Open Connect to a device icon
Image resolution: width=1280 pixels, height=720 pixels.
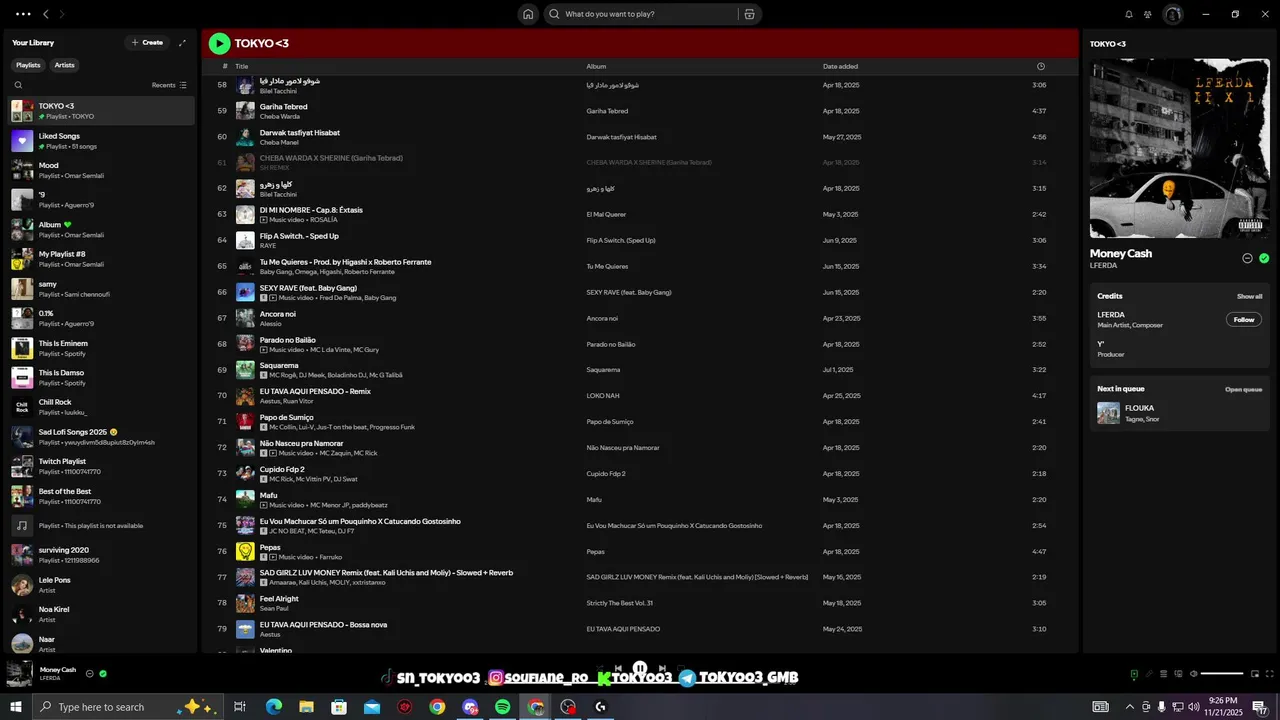coord(1179,674)
